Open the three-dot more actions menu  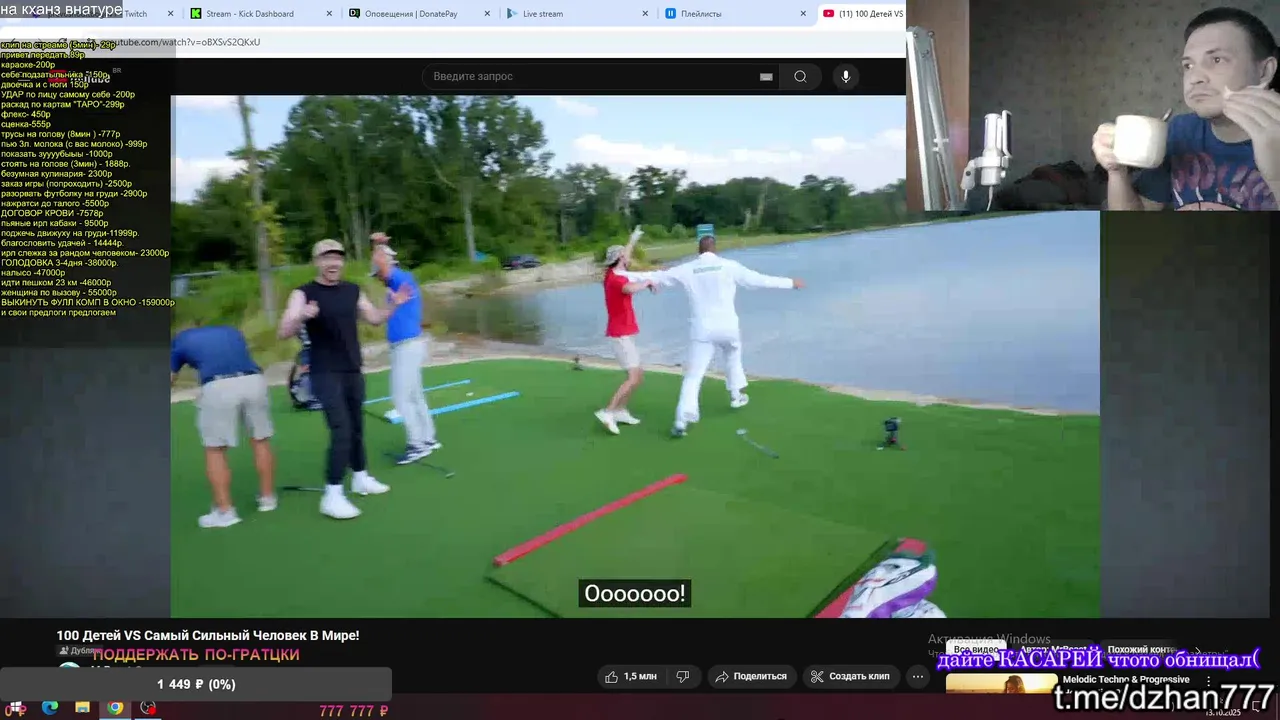click(917, 676)
